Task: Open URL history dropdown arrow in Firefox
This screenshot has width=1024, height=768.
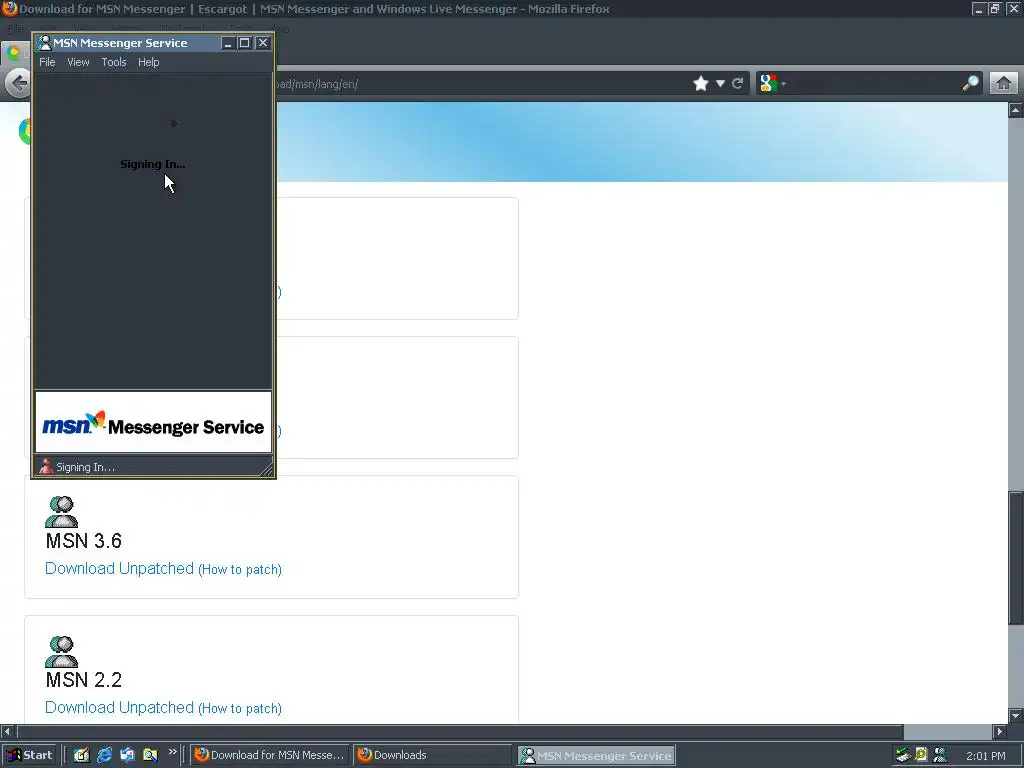Action: pos(720,84)
